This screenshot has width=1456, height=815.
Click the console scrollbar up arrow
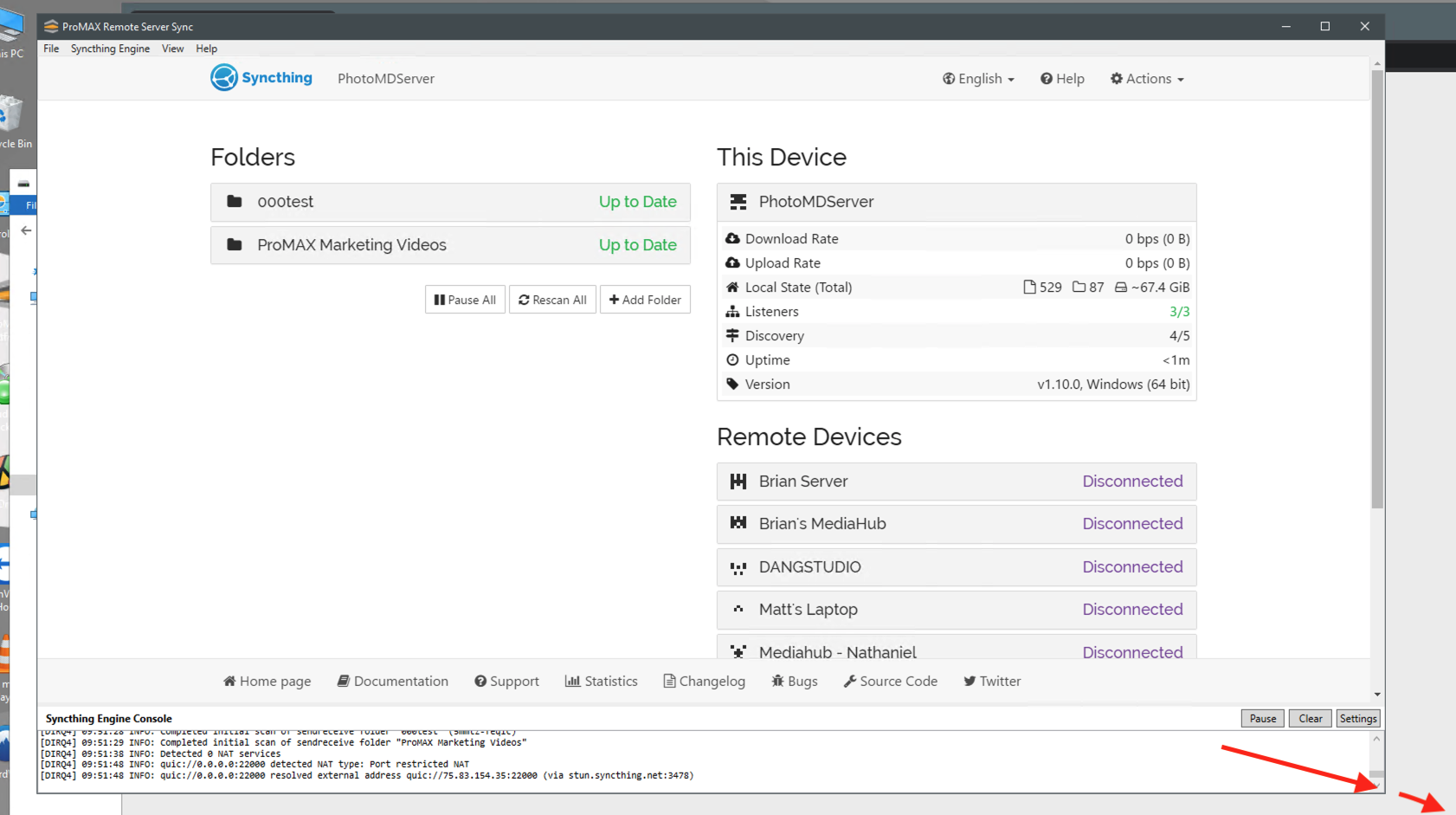coord(1376,739)
